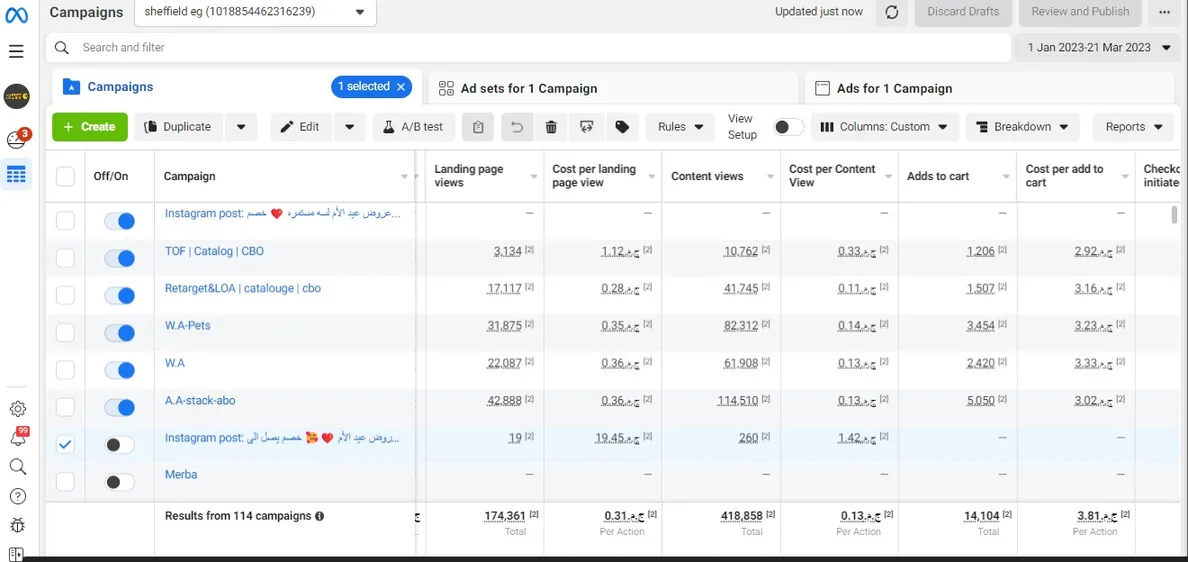The height and width of the screenshot is (562, 1188).
Task: Click the preview/share icon next to the trash
Action: (x=586, y=127)
